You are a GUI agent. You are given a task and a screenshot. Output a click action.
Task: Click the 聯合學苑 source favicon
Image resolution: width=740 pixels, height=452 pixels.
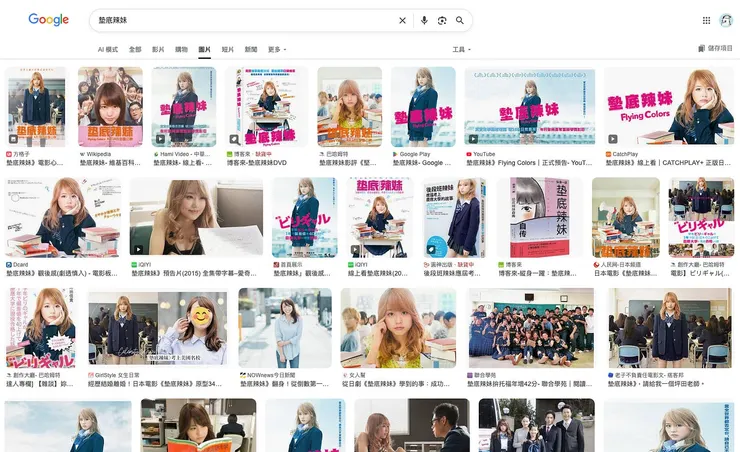(470, 375)
